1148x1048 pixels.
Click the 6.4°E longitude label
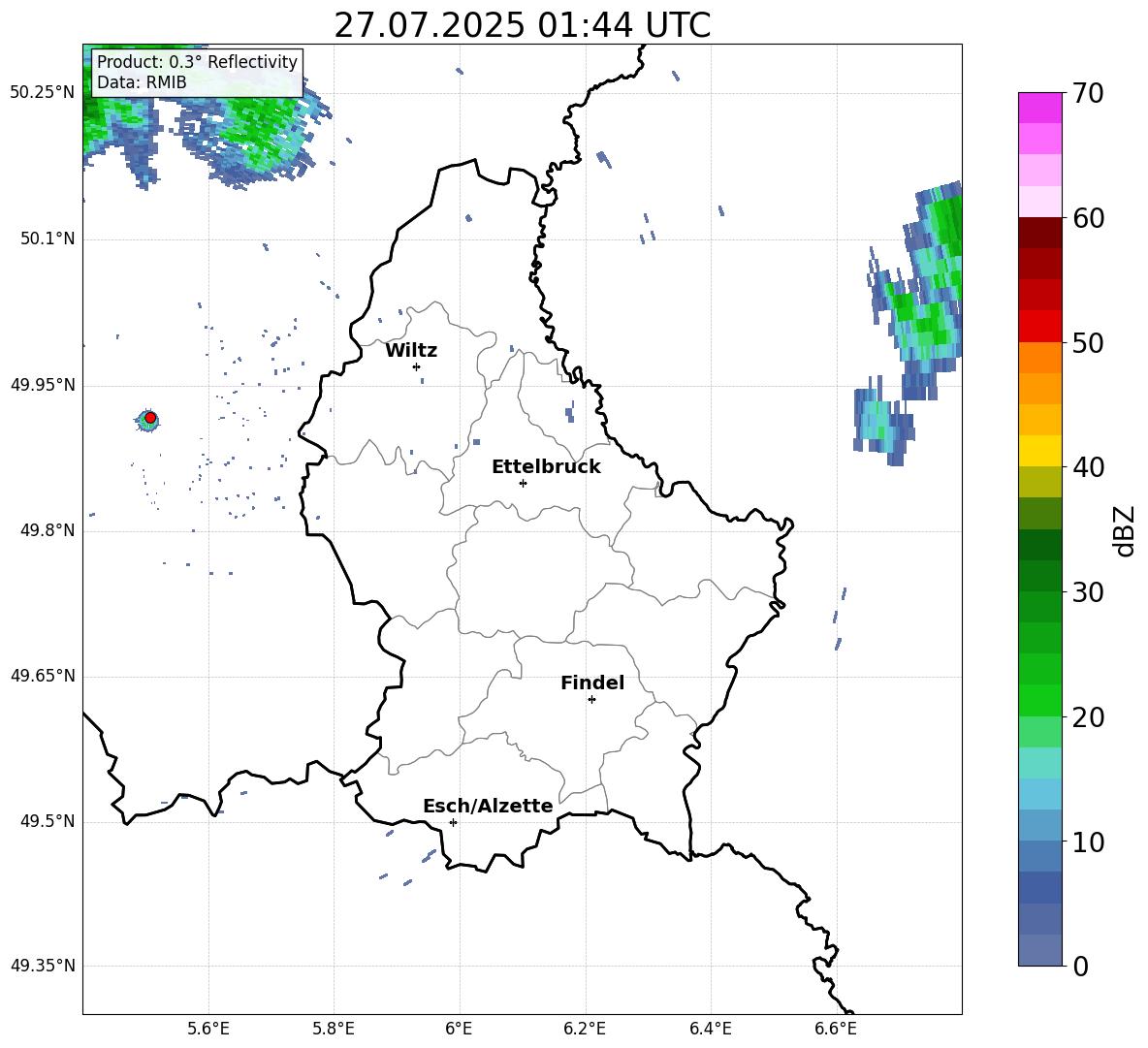click(710, 1029)
